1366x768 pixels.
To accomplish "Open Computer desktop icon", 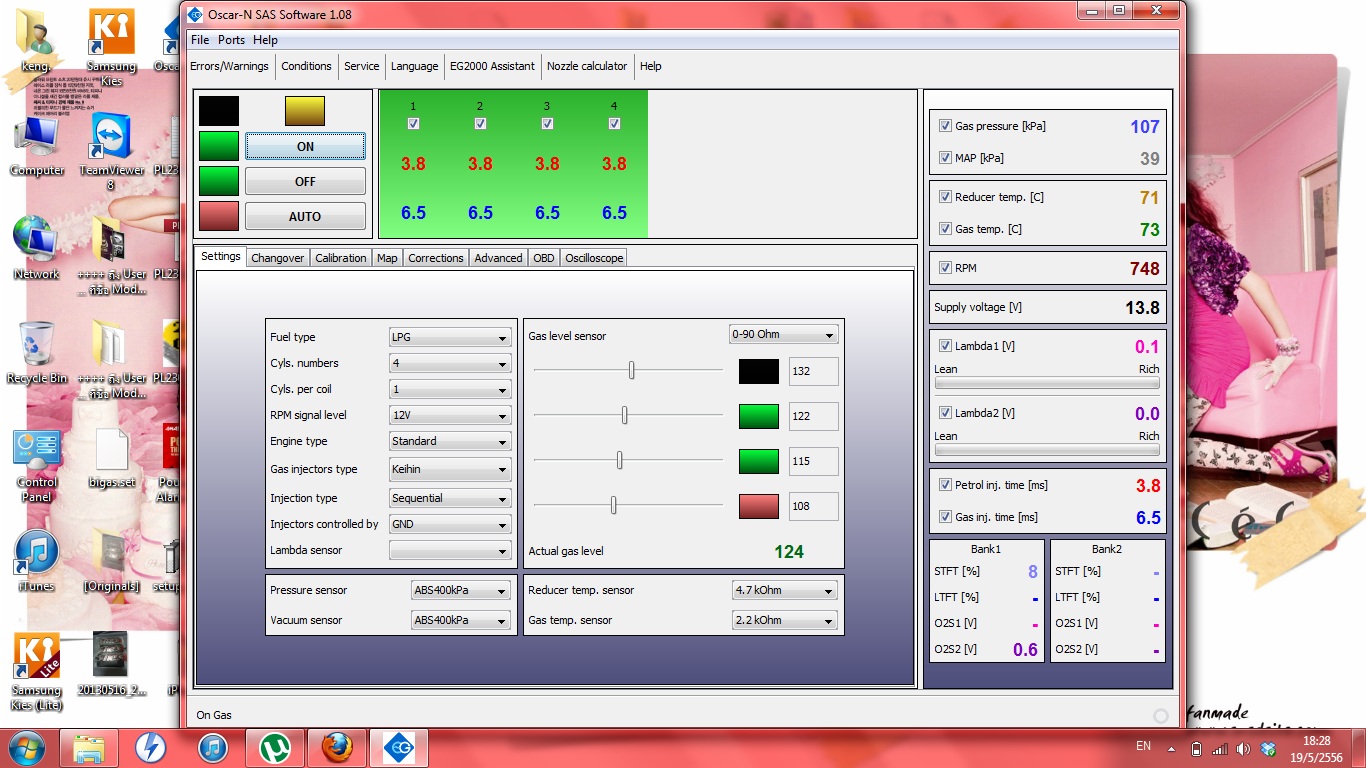I will coord(37,145).
